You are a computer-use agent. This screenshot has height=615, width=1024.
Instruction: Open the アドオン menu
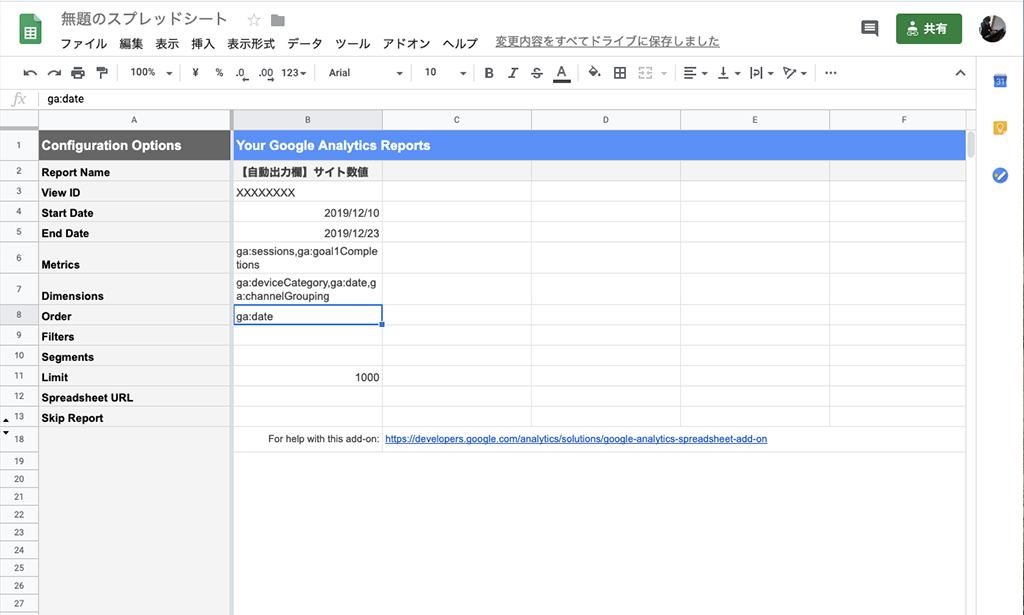[x=406, y=44]
